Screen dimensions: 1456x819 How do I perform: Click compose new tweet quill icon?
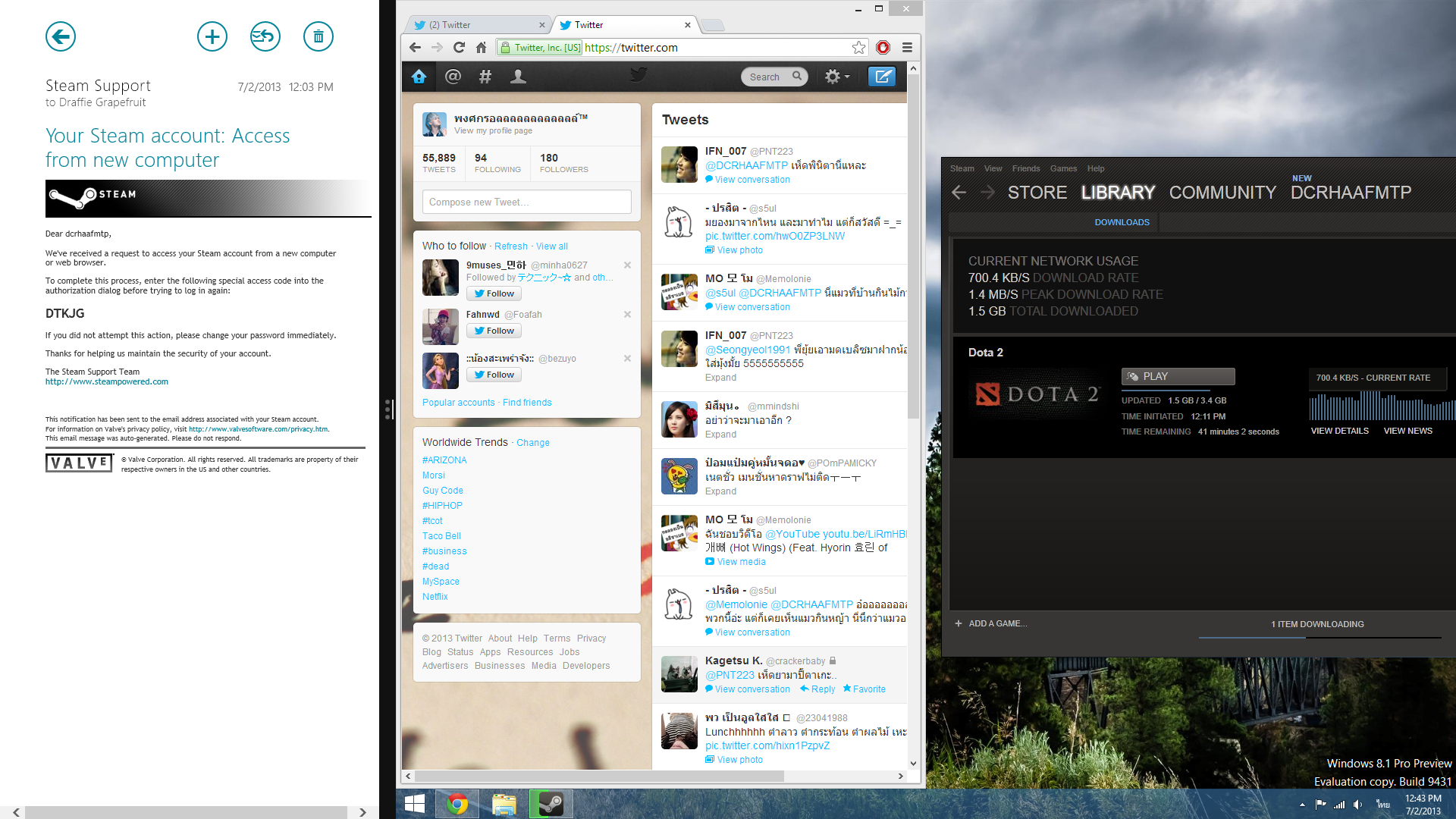882,77
